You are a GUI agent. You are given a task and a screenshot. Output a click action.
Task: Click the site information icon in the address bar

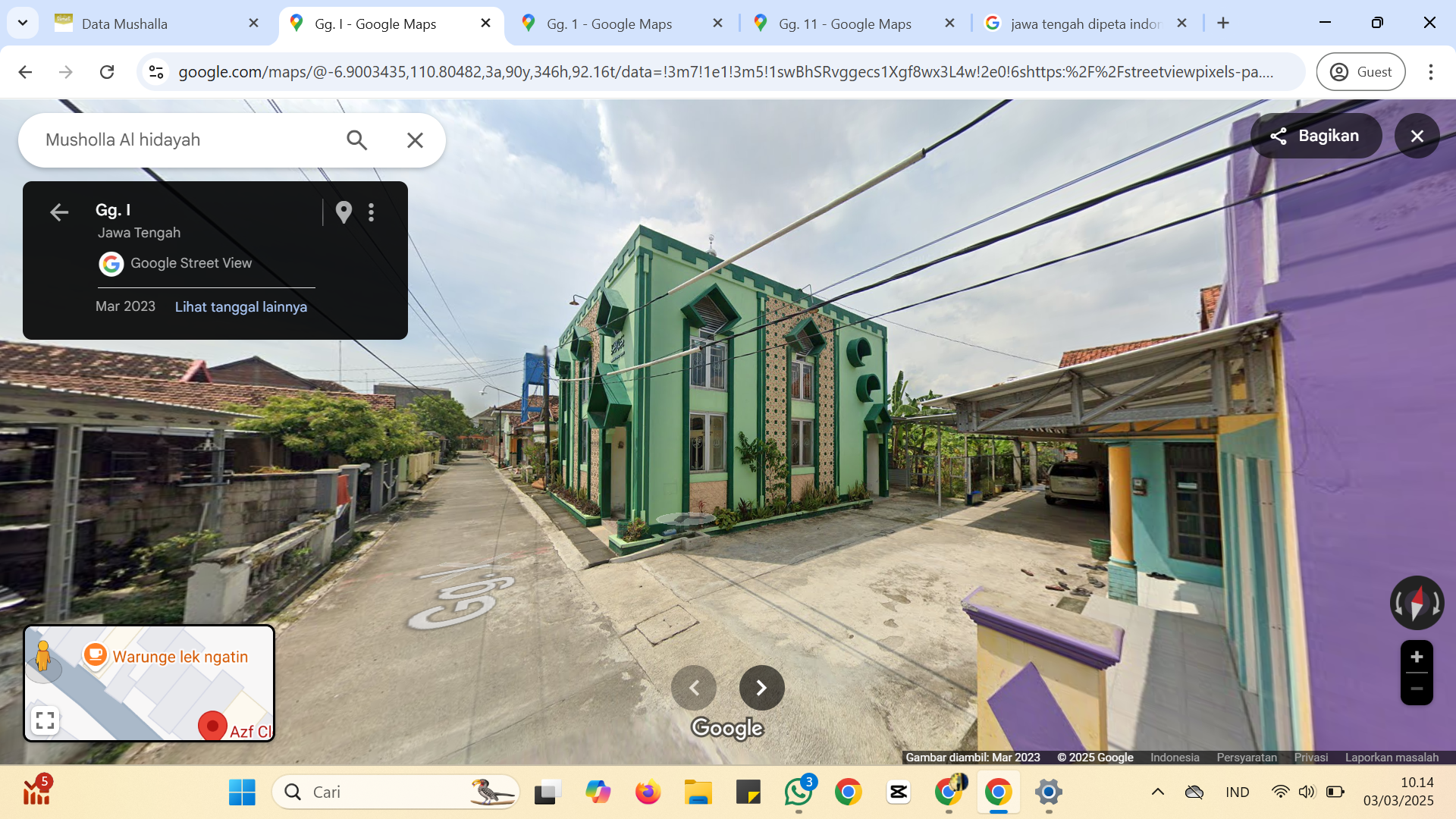pyautogui.click(x=156, y=72)
